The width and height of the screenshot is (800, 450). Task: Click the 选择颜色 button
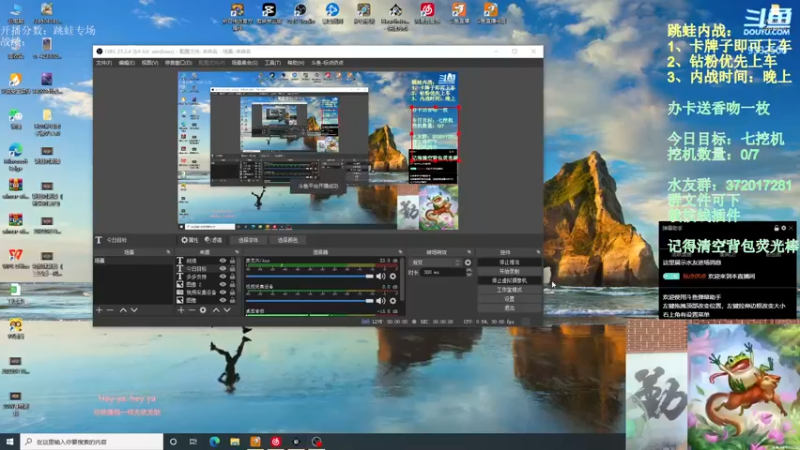[287, 240]
